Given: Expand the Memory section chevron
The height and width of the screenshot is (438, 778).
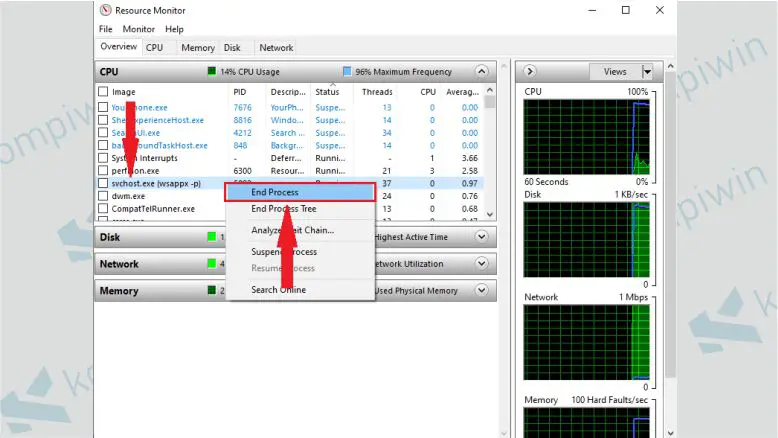Looking at the screenshot, I should click(x=481, y=290).
